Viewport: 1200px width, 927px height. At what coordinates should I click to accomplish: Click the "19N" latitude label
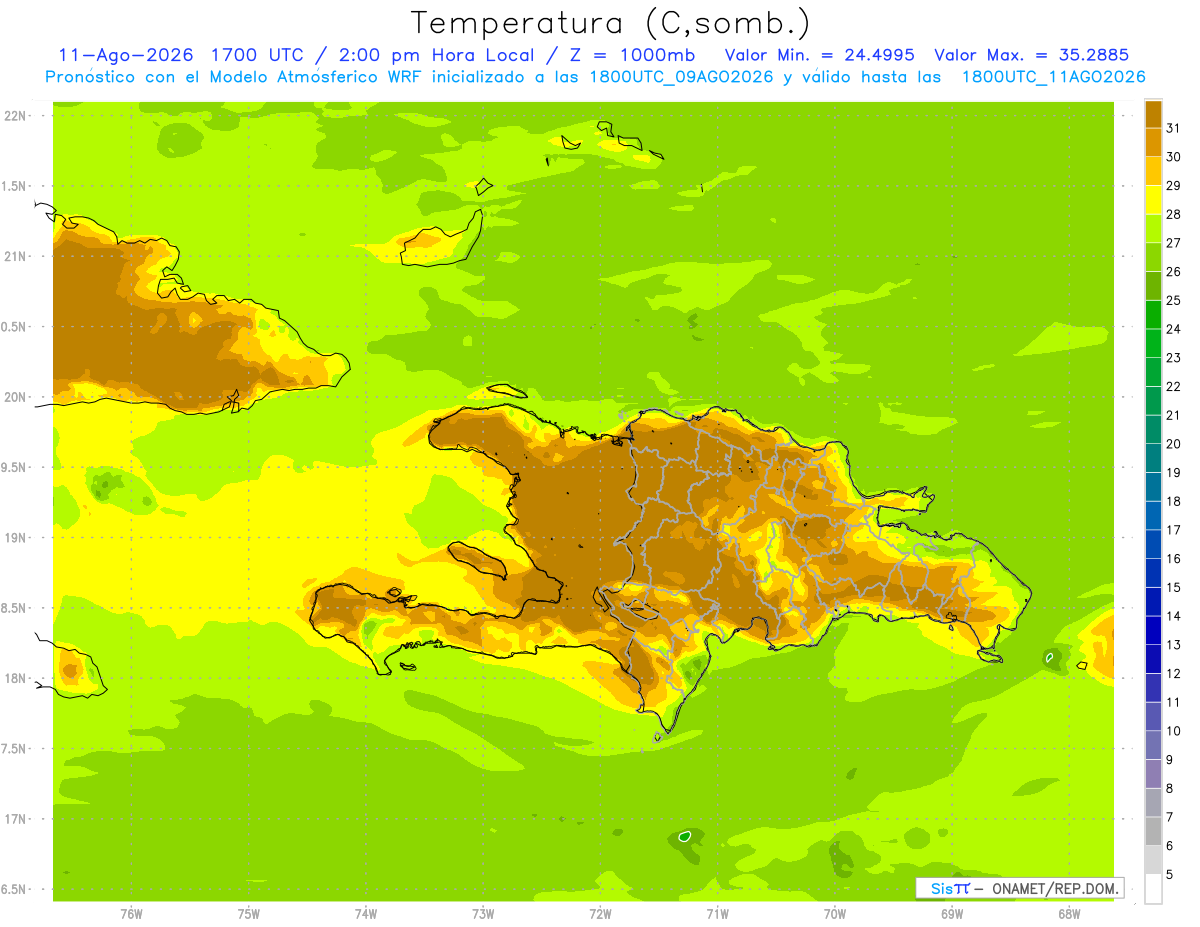point(17,537)
